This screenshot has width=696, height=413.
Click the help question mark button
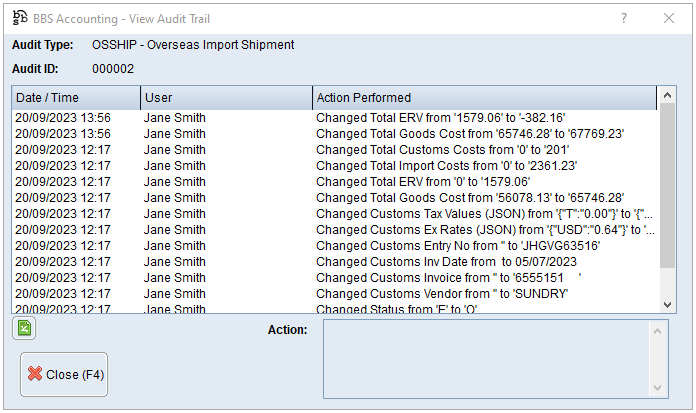pyautogui.click(x=624, y=18)
